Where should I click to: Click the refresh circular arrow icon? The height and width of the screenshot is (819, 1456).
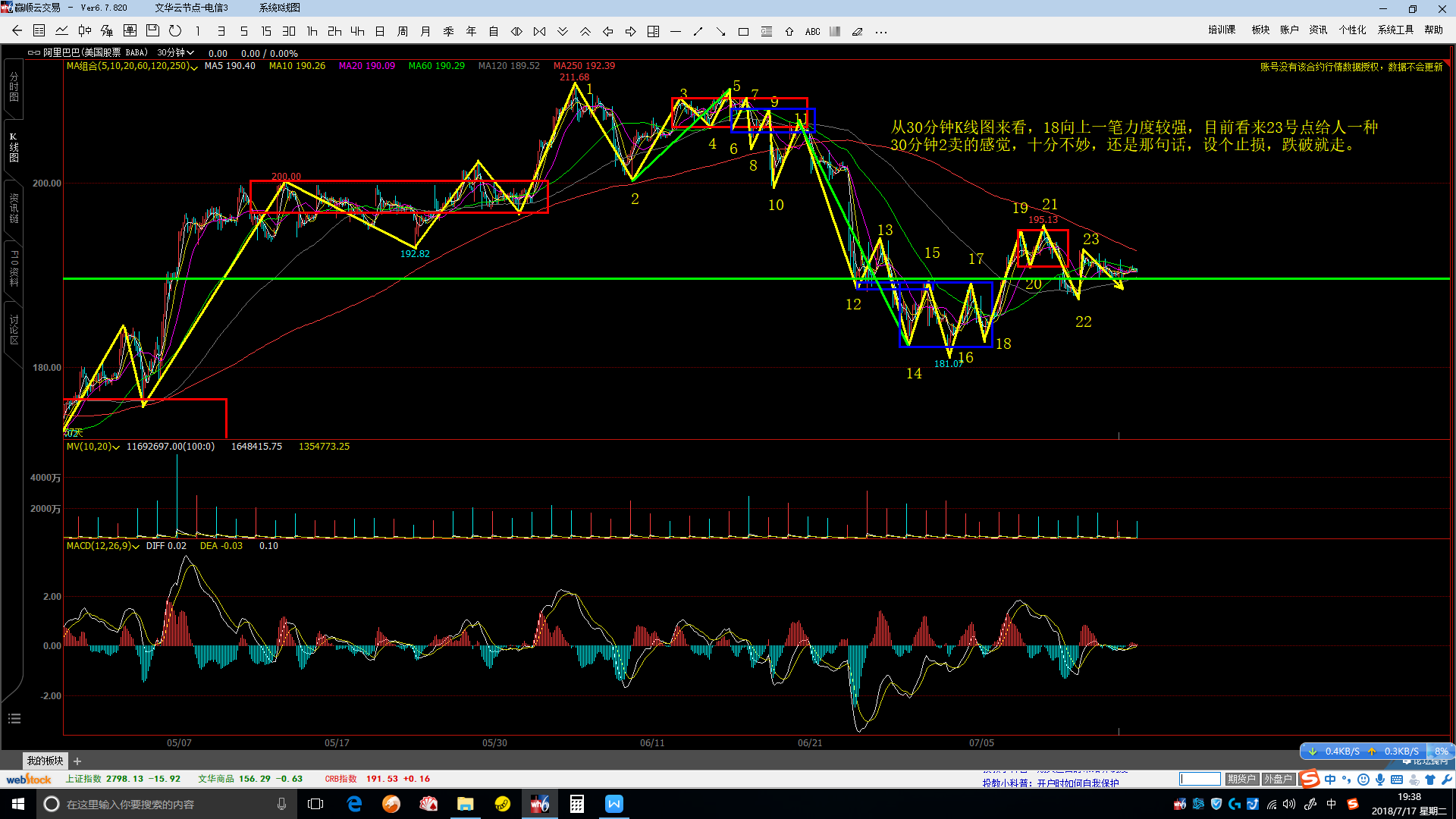175,31
